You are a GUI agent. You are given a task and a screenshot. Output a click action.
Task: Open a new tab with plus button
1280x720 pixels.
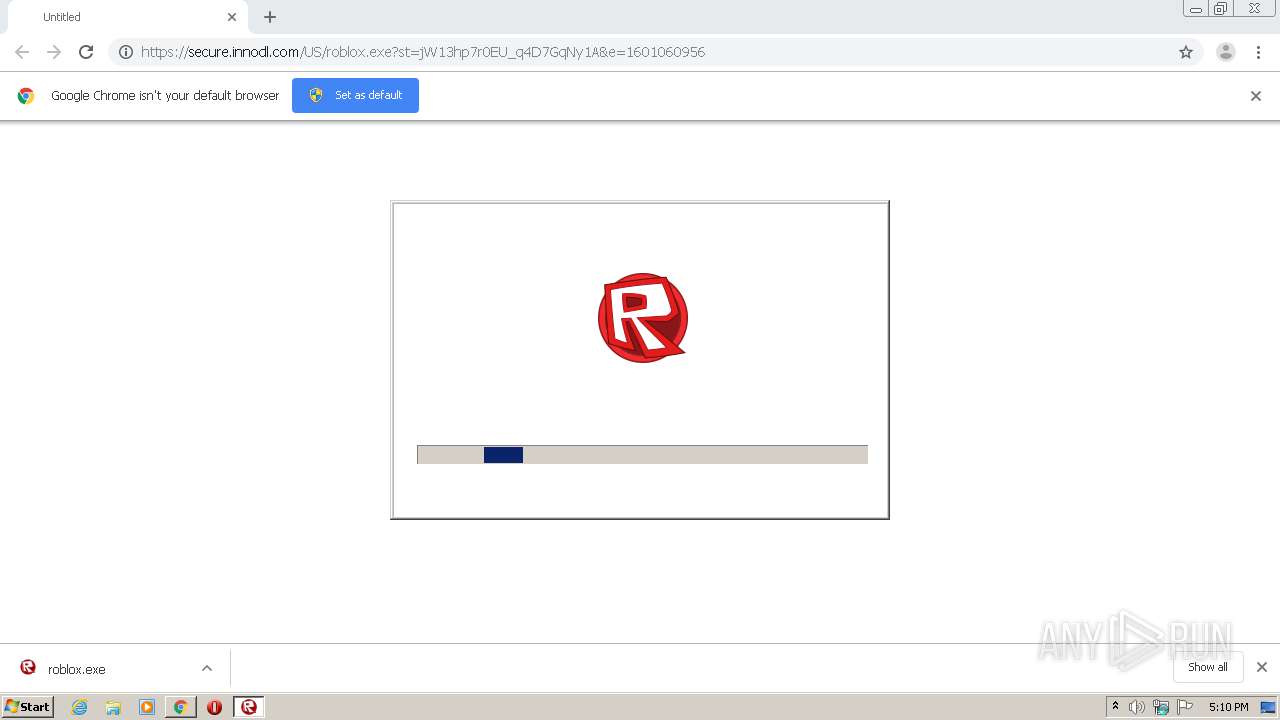[270, 17]
